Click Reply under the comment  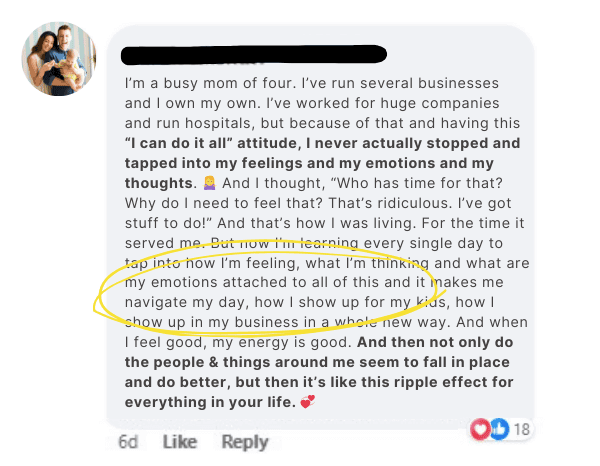(245, 442)
